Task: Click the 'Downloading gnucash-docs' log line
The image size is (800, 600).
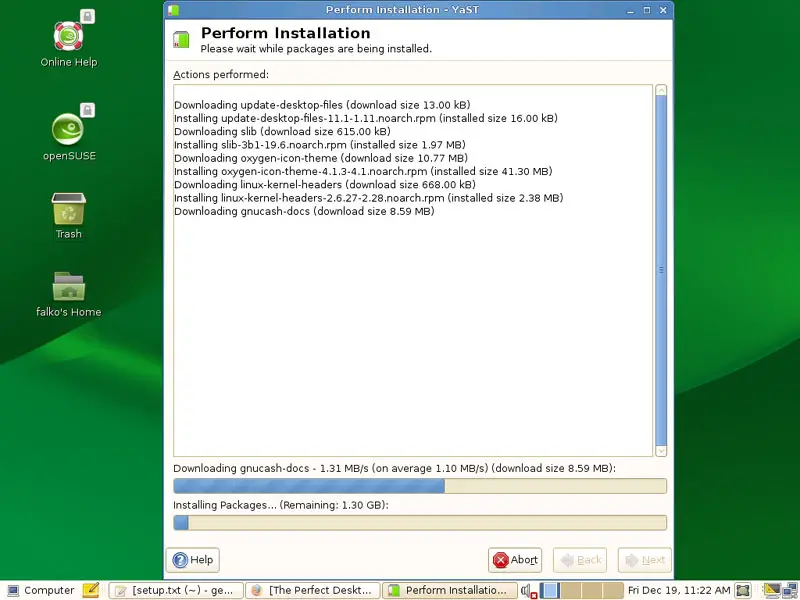Action: [304, 211]
